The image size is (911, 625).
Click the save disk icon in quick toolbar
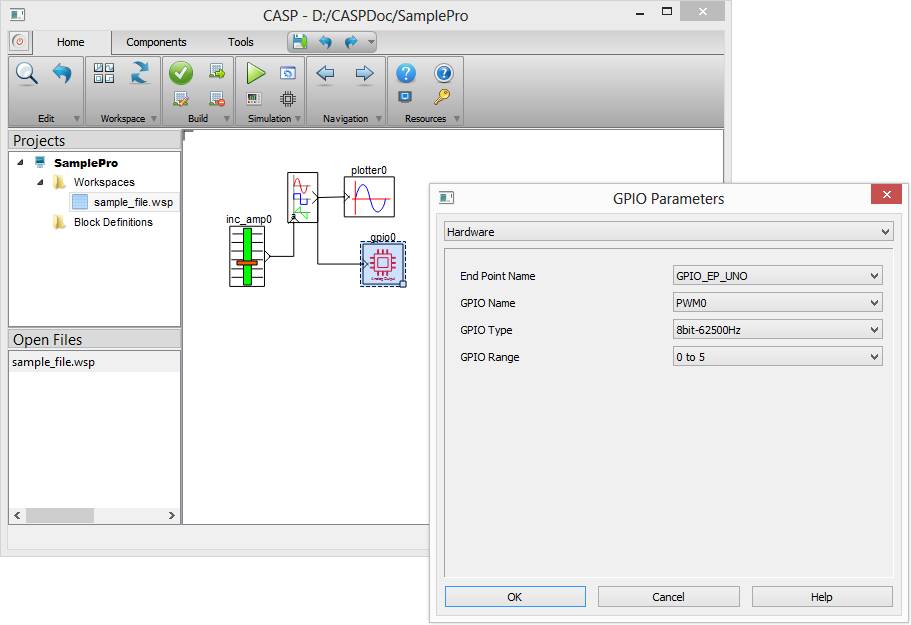(299, 42)
